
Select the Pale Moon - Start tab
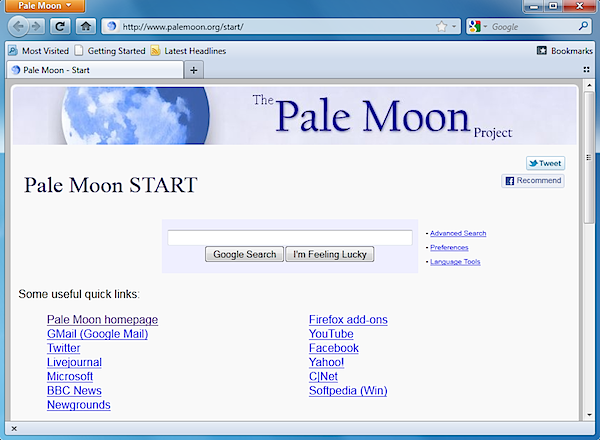(x=95, y=70)
